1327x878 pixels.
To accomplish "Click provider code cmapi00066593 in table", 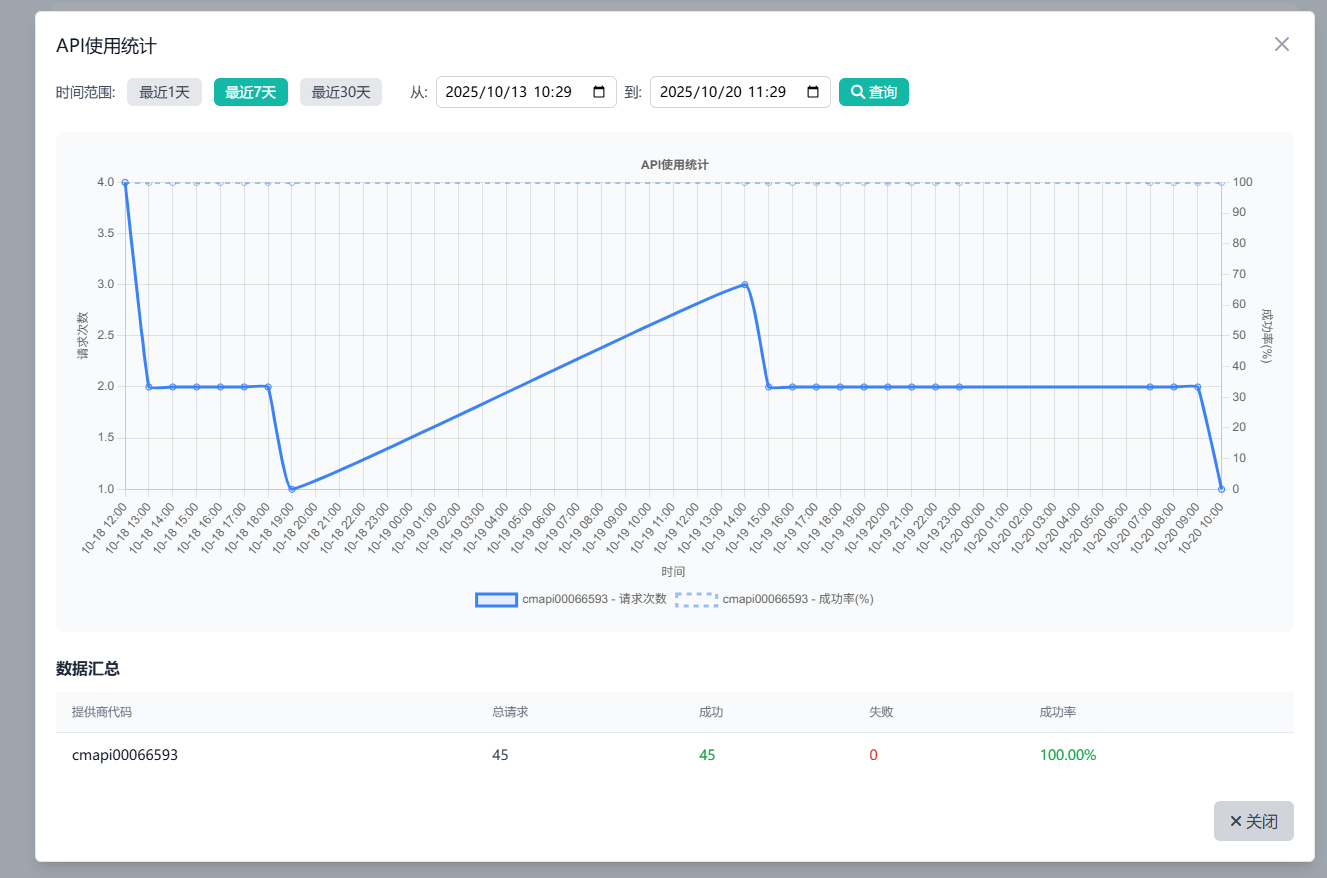I will tap(125, 755).
